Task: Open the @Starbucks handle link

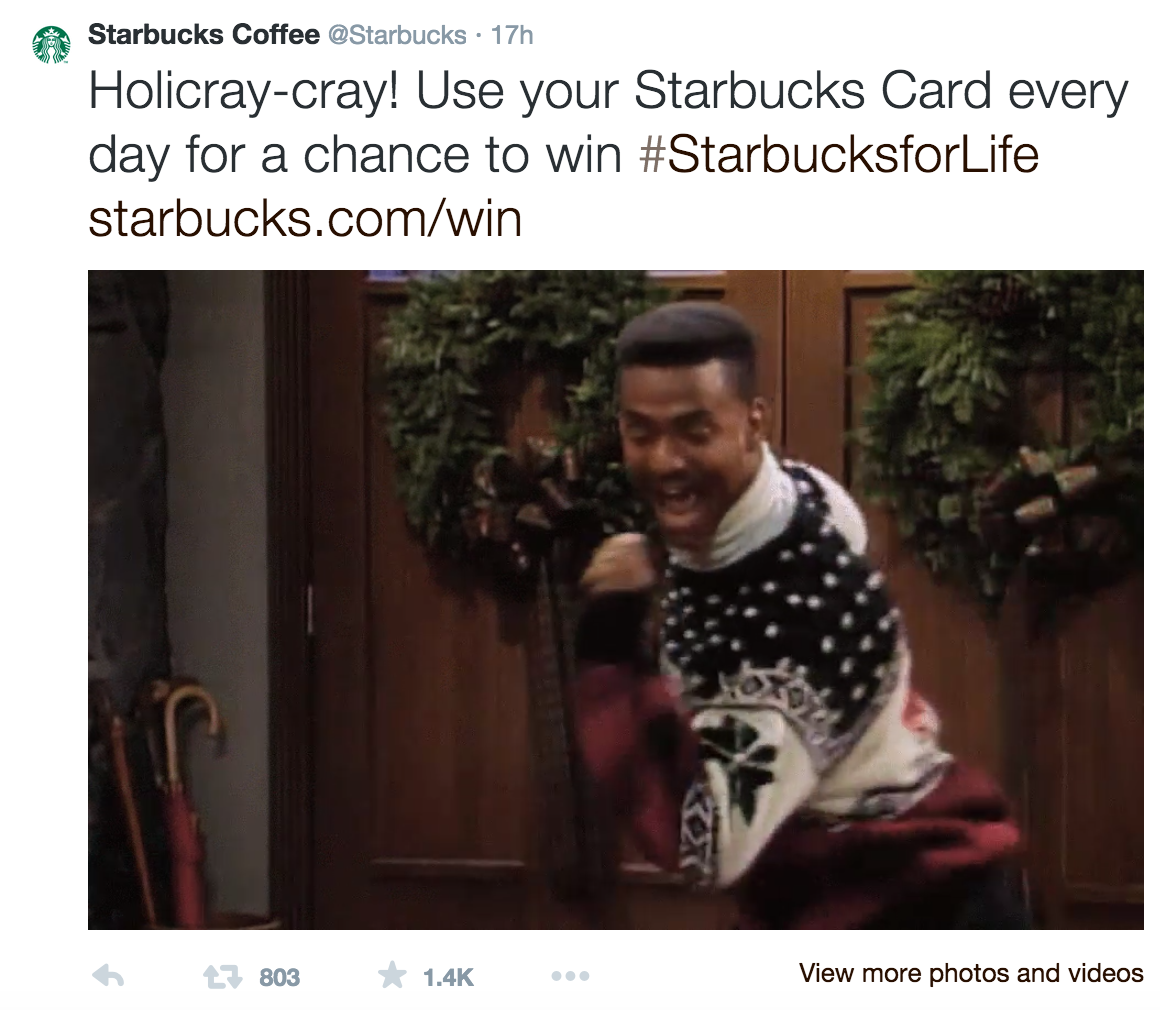Action: pos(397,35)
